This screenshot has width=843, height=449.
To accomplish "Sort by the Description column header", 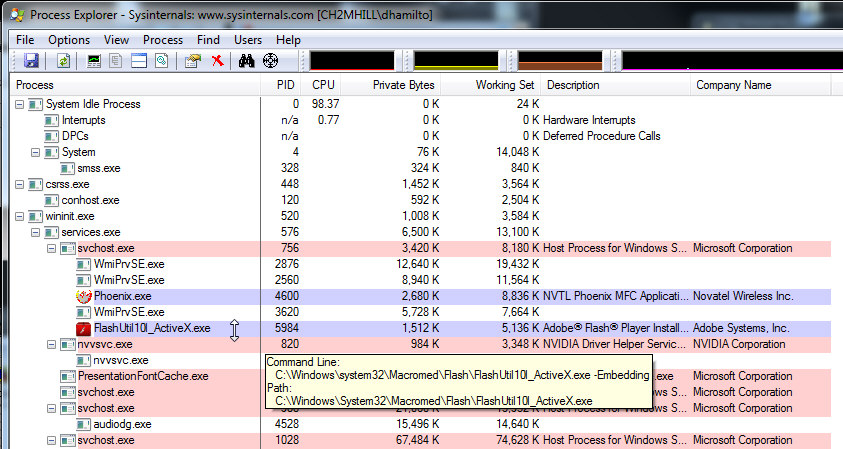I will (x=616, y=85).
